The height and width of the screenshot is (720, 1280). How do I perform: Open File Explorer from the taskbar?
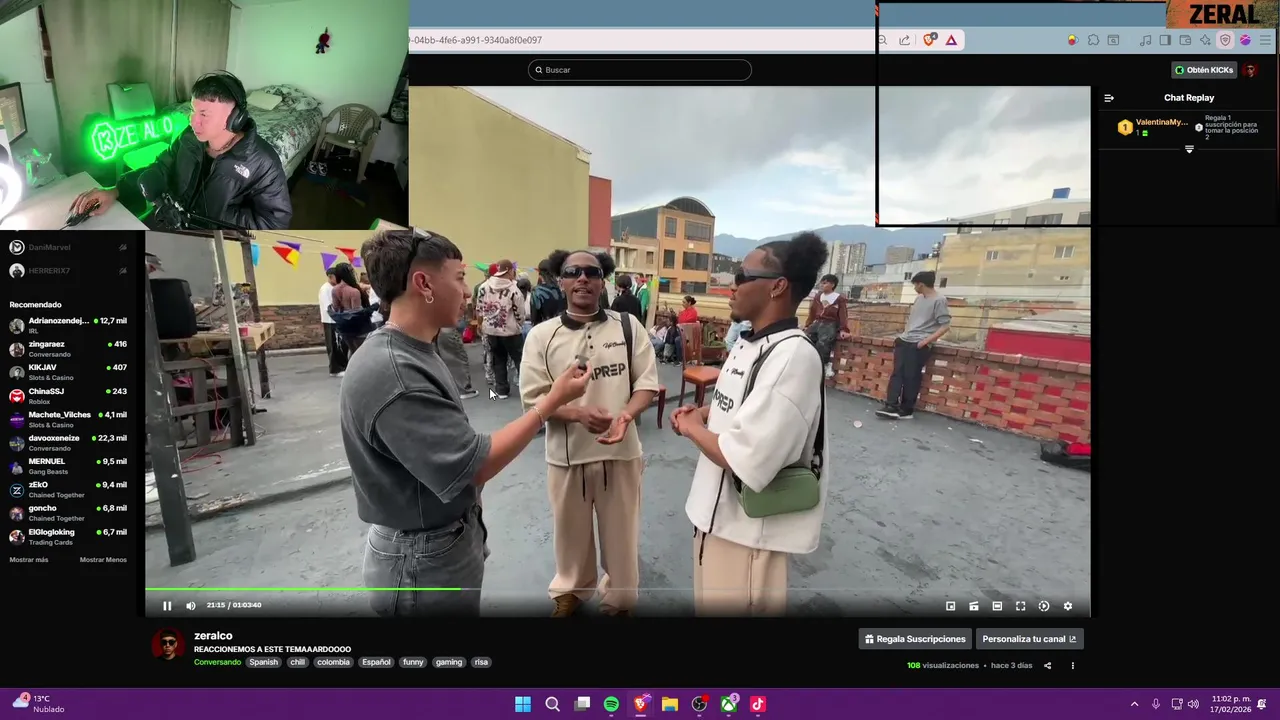click(x=670, y=704)
